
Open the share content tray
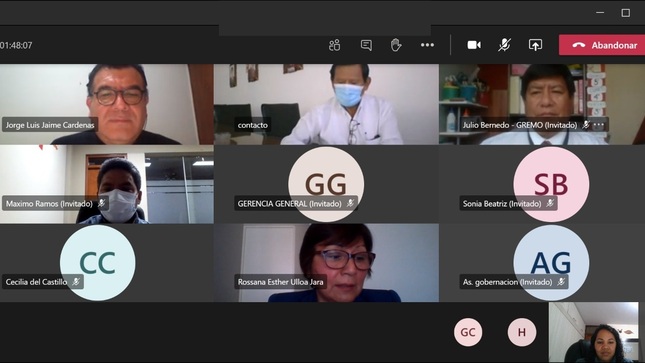tap(535, 45)
